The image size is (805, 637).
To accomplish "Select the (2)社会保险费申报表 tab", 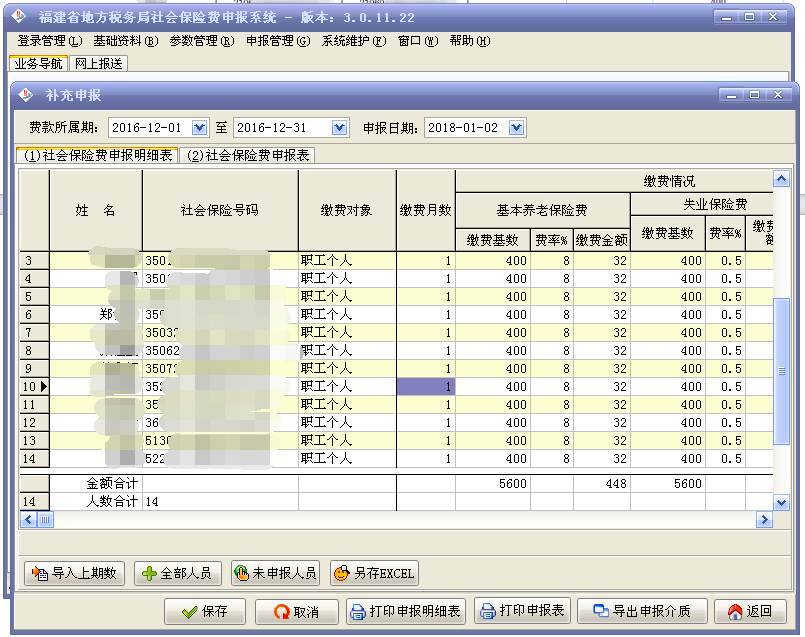I will click(247, 156).
